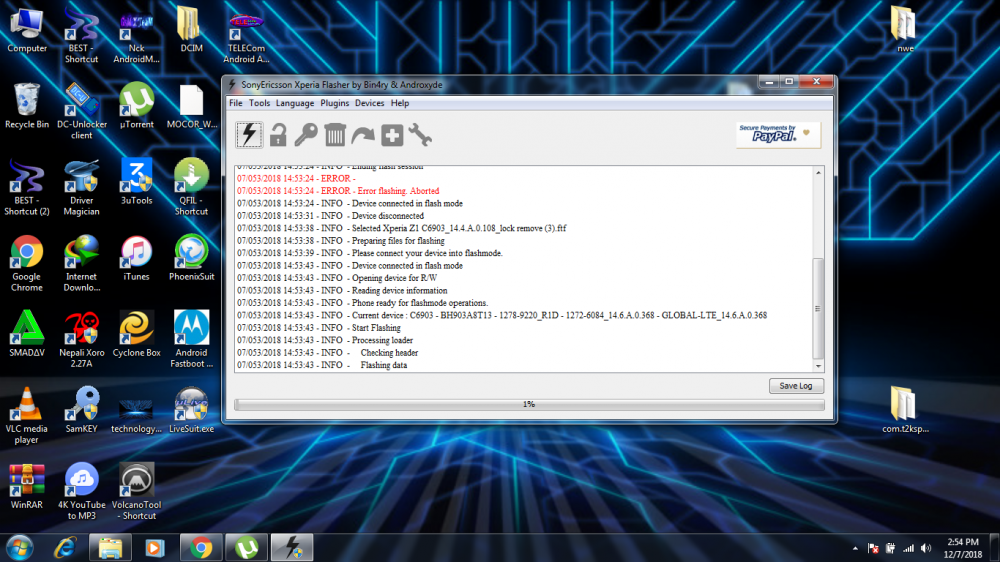
Task: Select the Recycle Bin desktop icon
Action: click(27, 106)
